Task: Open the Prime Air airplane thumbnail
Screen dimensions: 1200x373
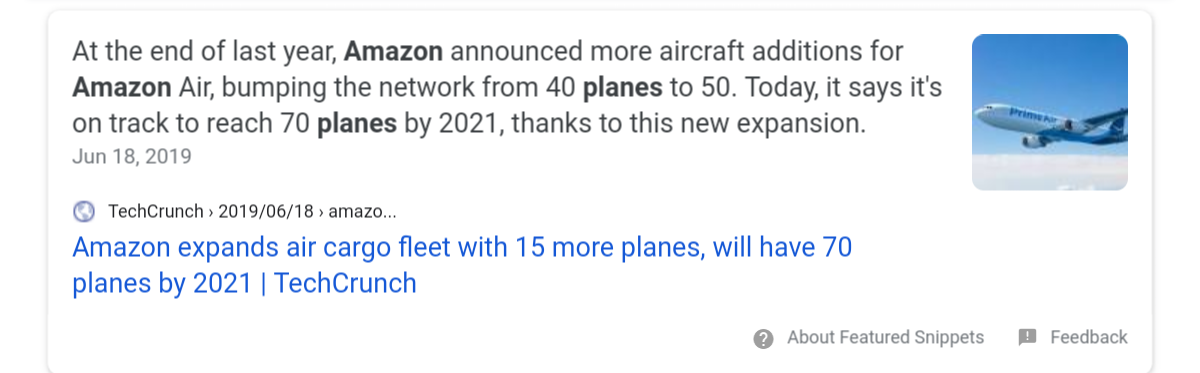Action: click(1050, 112)
